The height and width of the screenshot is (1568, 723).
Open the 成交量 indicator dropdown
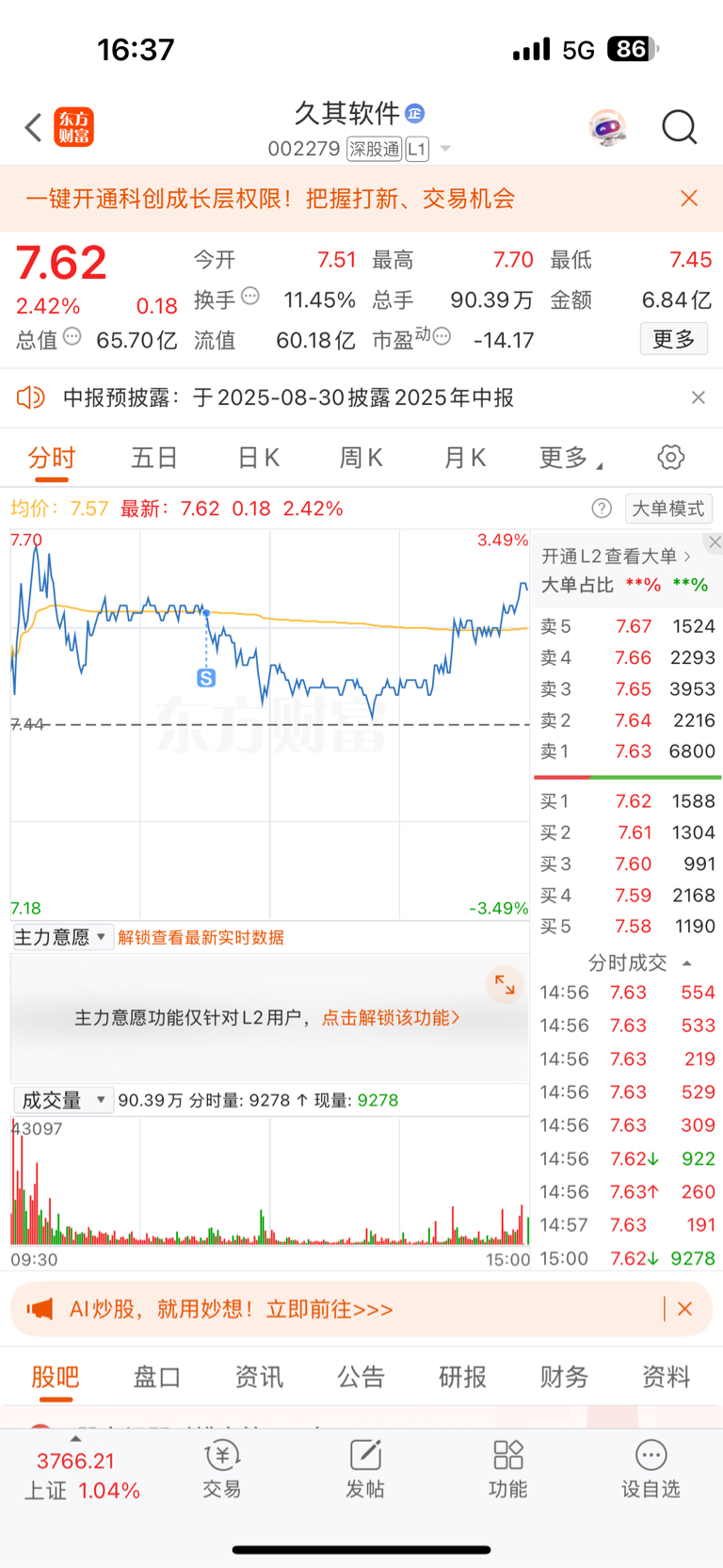coord(63,1100)
